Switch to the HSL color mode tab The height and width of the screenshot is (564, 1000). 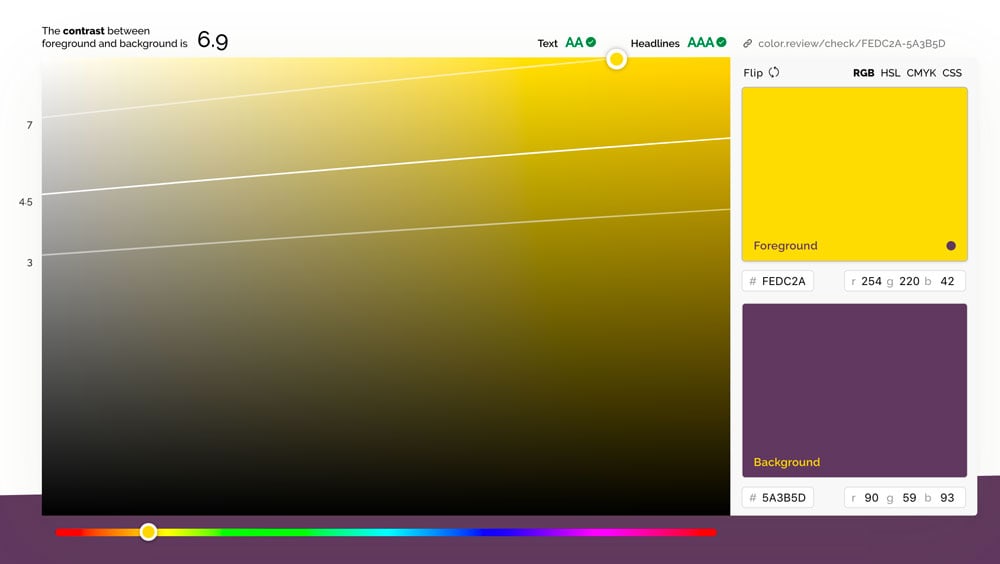point(890,73)
